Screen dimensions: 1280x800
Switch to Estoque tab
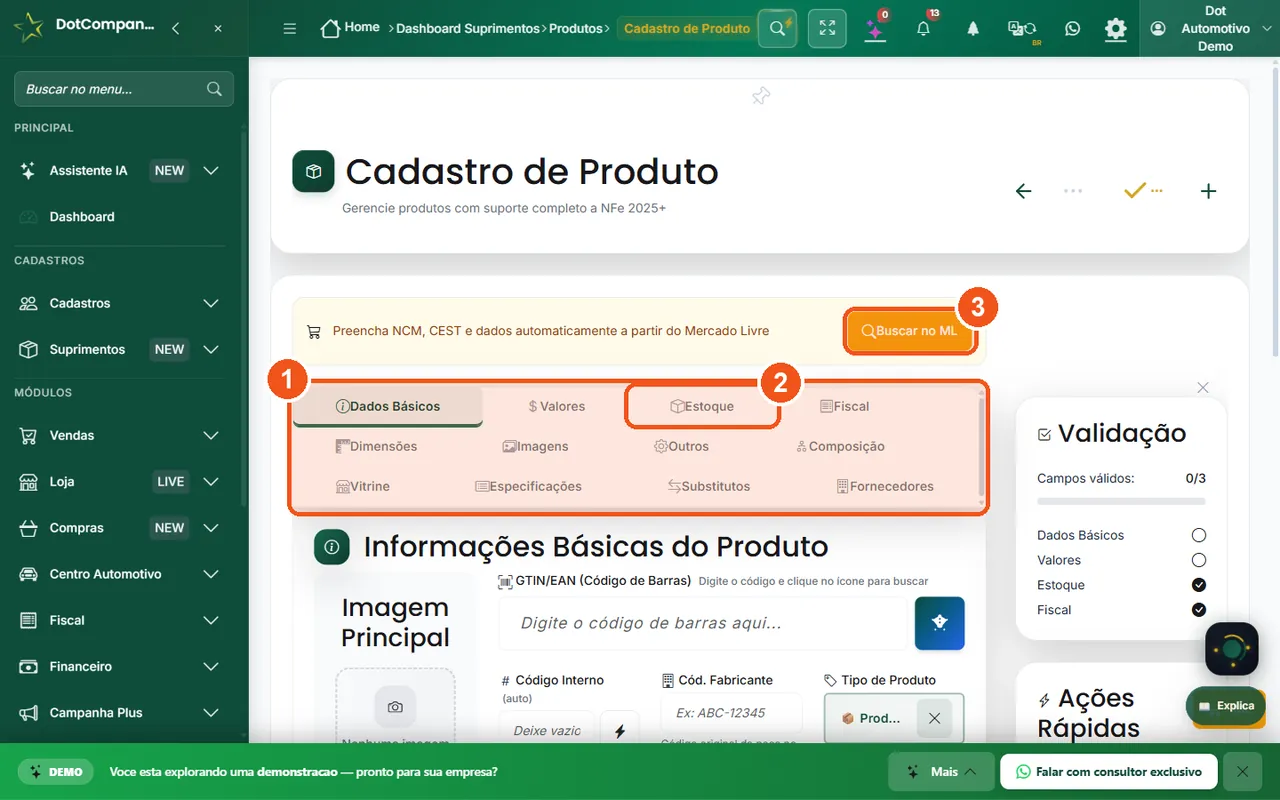[702, 407]
